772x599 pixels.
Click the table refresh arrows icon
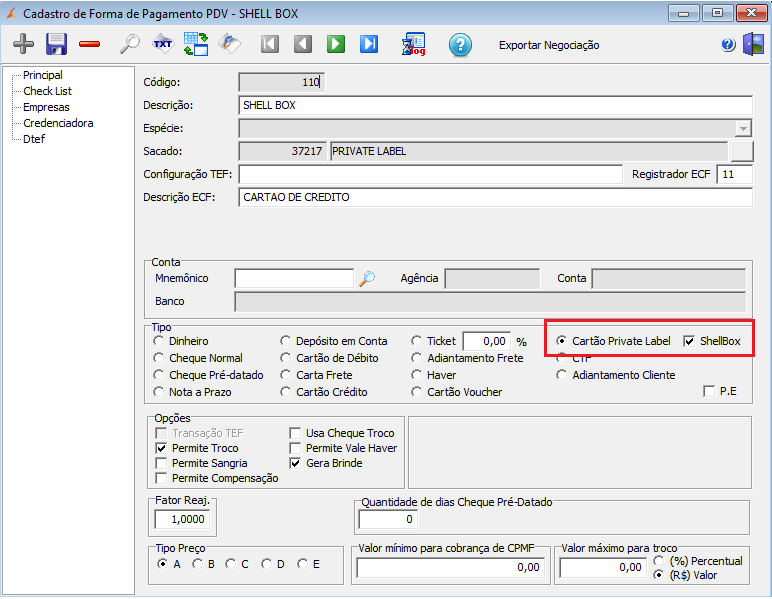point(196,44)
